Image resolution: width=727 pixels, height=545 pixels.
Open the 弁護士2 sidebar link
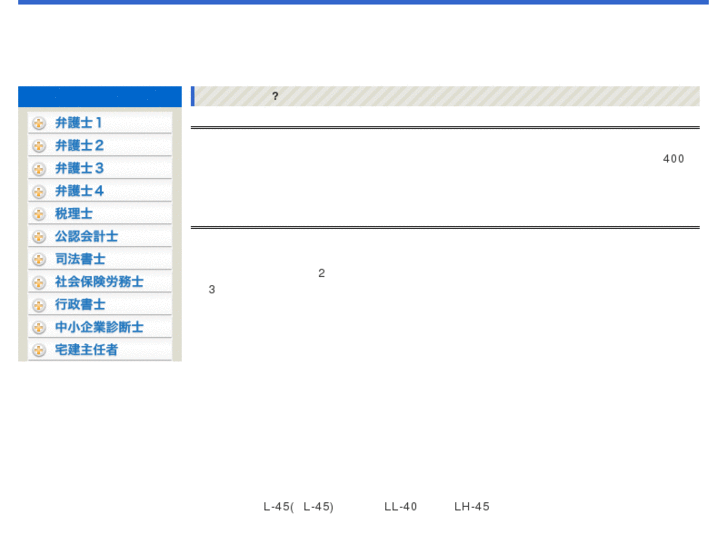pos(100,146)
